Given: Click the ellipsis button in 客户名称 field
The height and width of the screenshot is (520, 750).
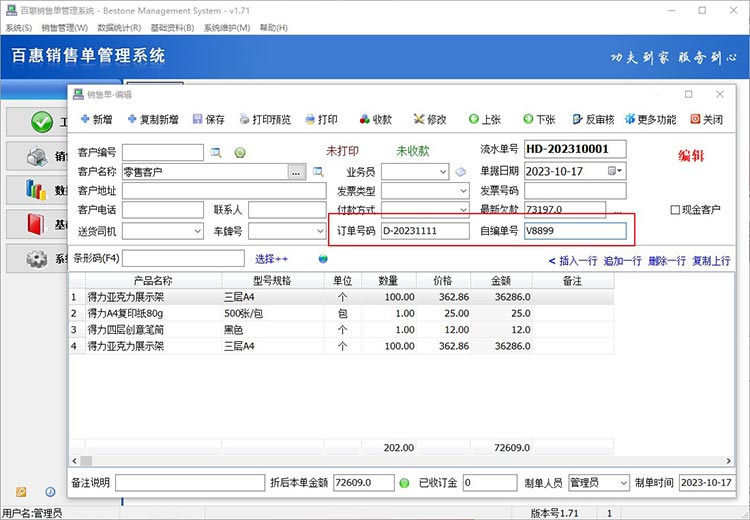Looking at the screenshot, I should tap(297, 172).
